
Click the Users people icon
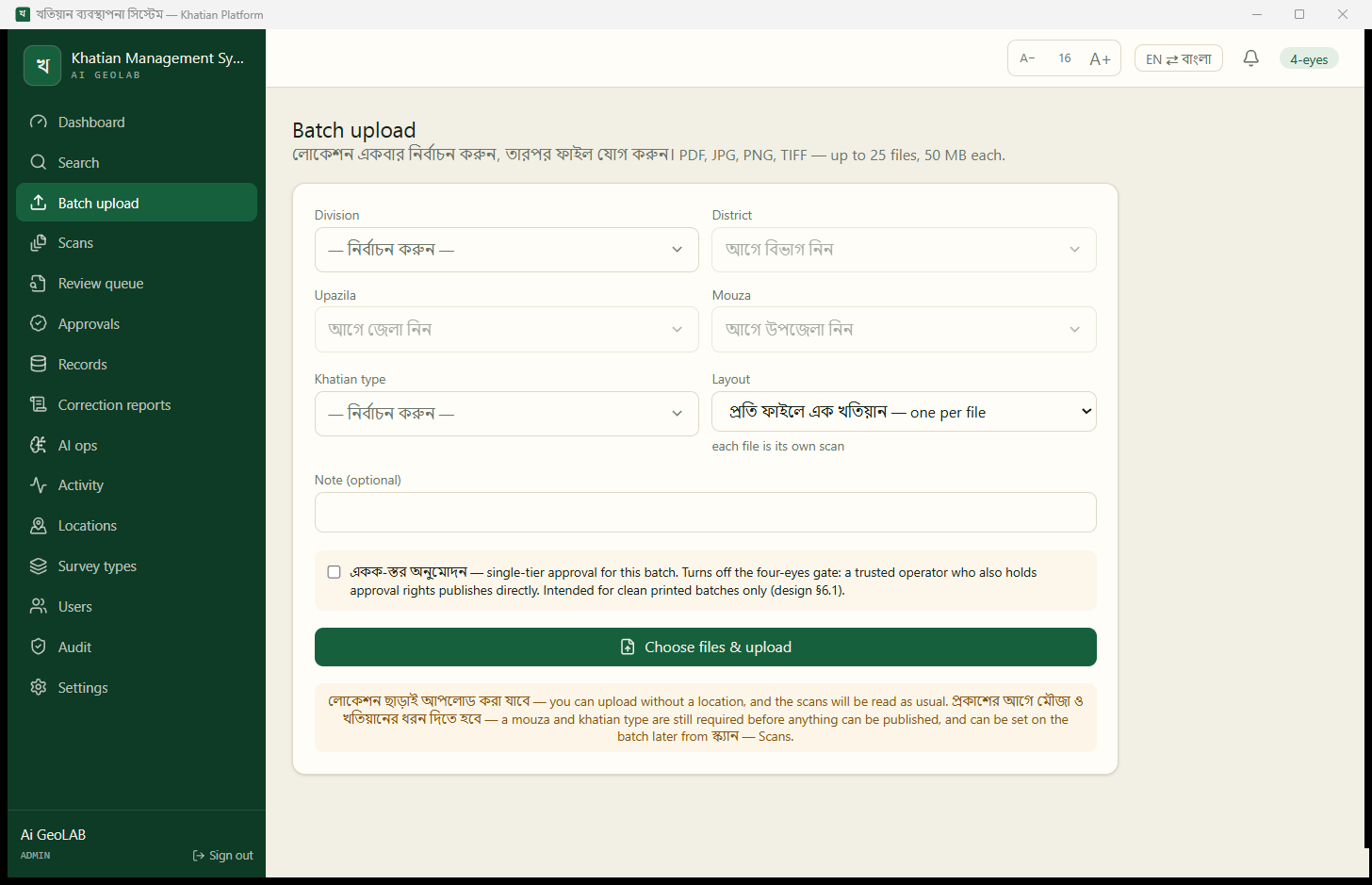39,606
